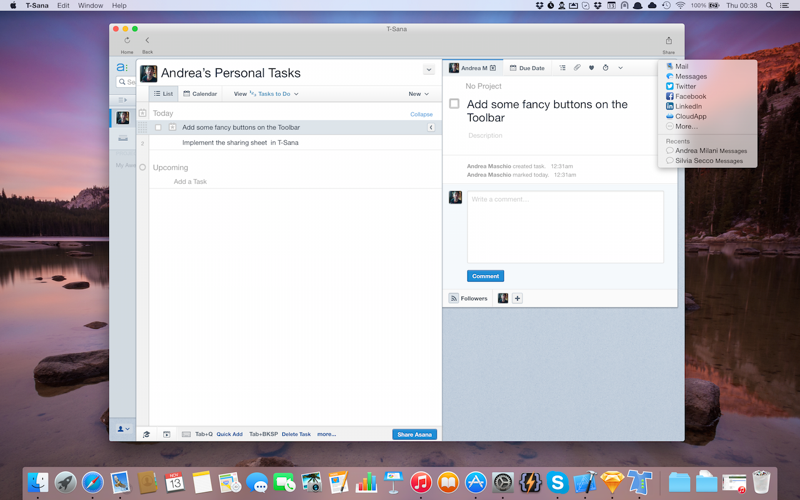Heart the task with the heart icon
The width and height of the screenshot is (800, 500).
[591, 68]
